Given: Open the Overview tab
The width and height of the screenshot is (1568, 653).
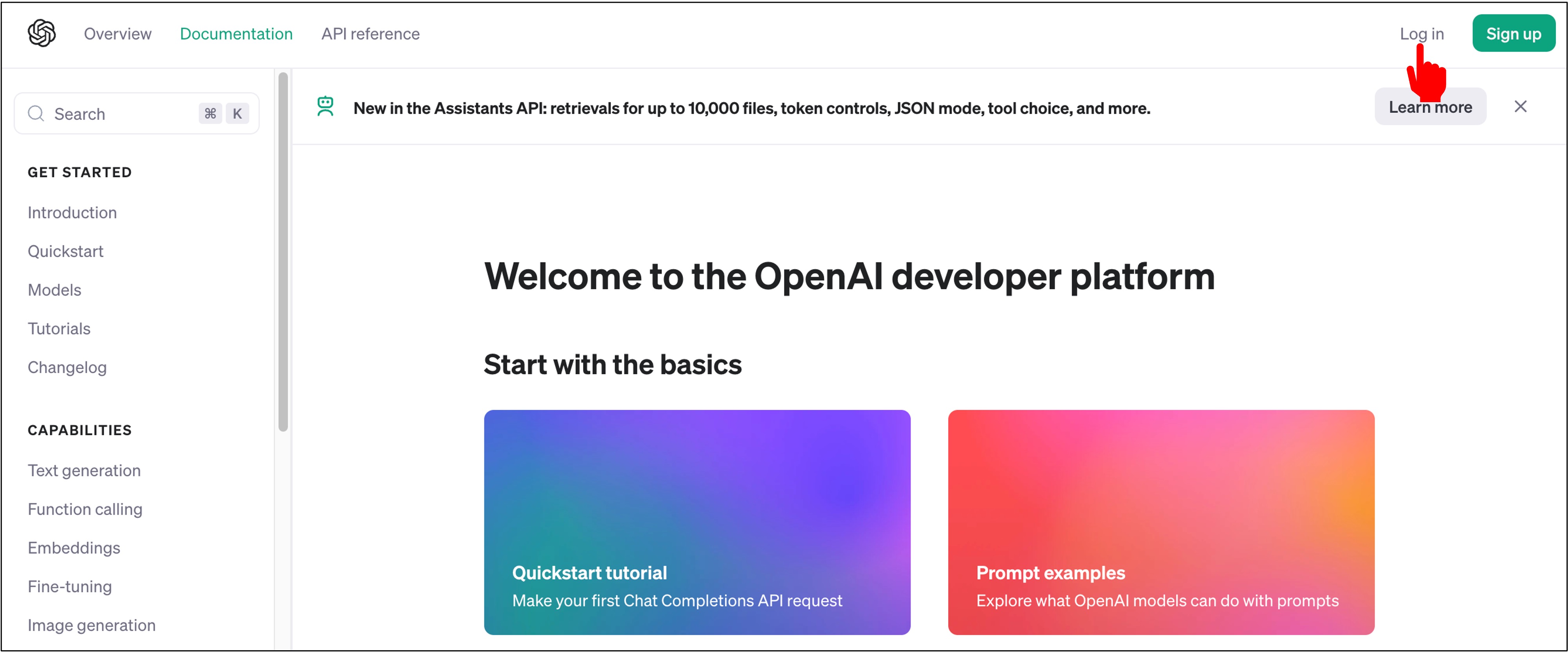Looking at the screenshot, I should (117, 33).
